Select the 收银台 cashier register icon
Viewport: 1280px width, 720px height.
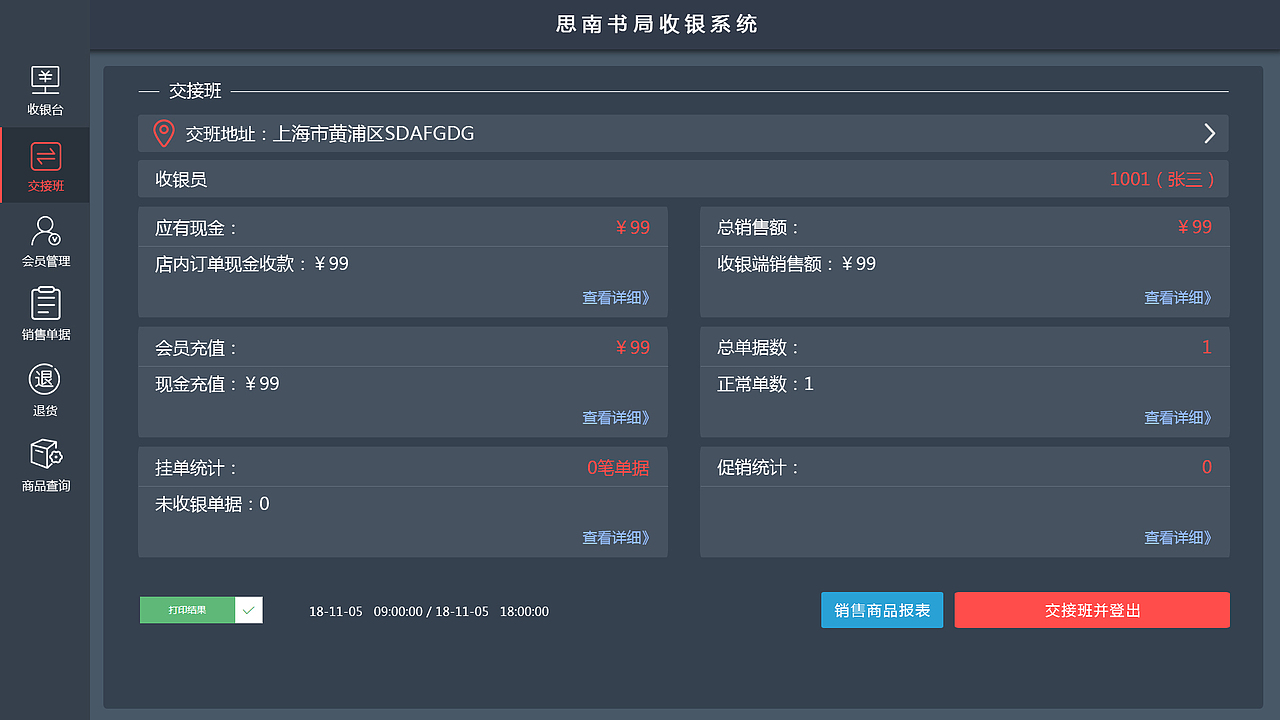44,88
